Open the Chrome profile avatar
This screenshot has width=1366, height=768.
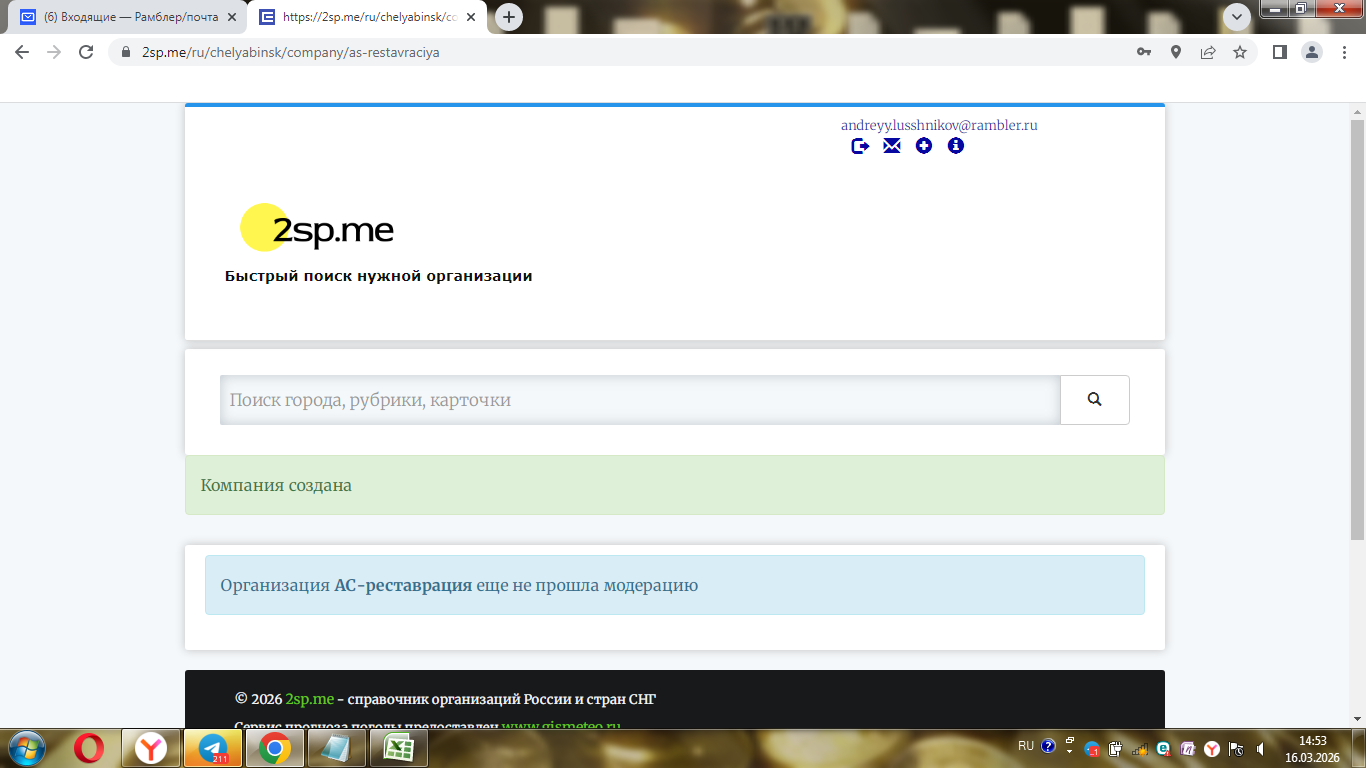coord(1311,52)
